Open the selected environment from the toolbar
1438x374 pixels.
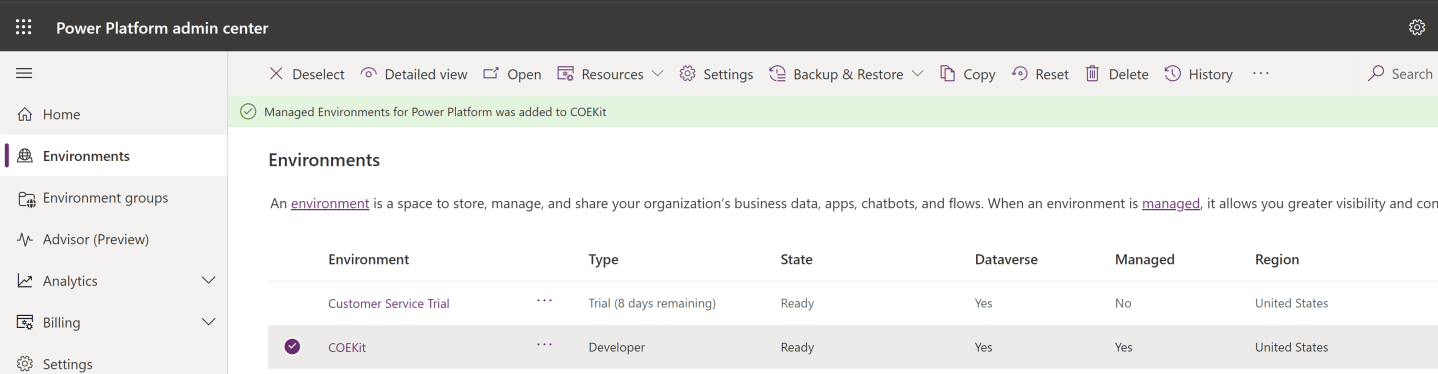[x=512, y=74]
